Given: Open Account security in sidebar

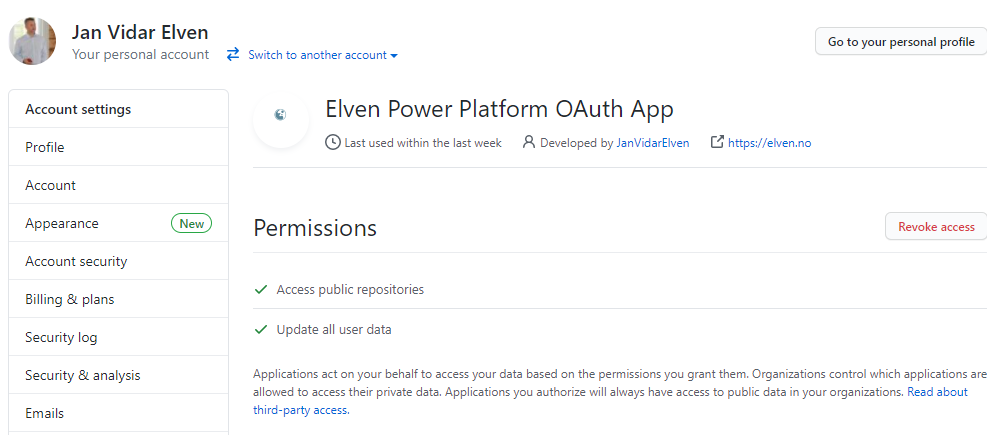Looking at the screenshot, I should coord(118,261).
